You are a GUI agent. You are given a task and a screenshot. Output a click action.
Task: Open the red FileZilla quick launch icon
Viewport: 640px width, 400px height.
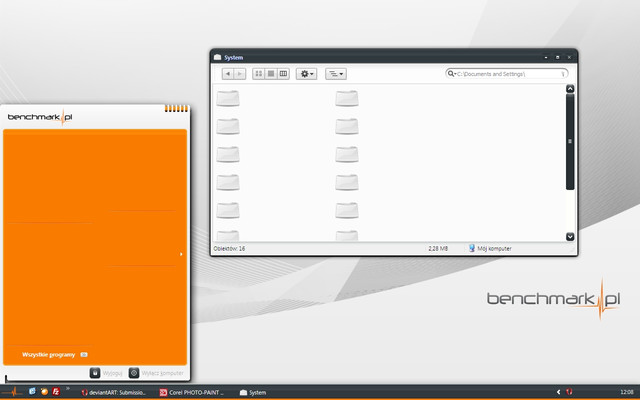click(x=56, y=391)
